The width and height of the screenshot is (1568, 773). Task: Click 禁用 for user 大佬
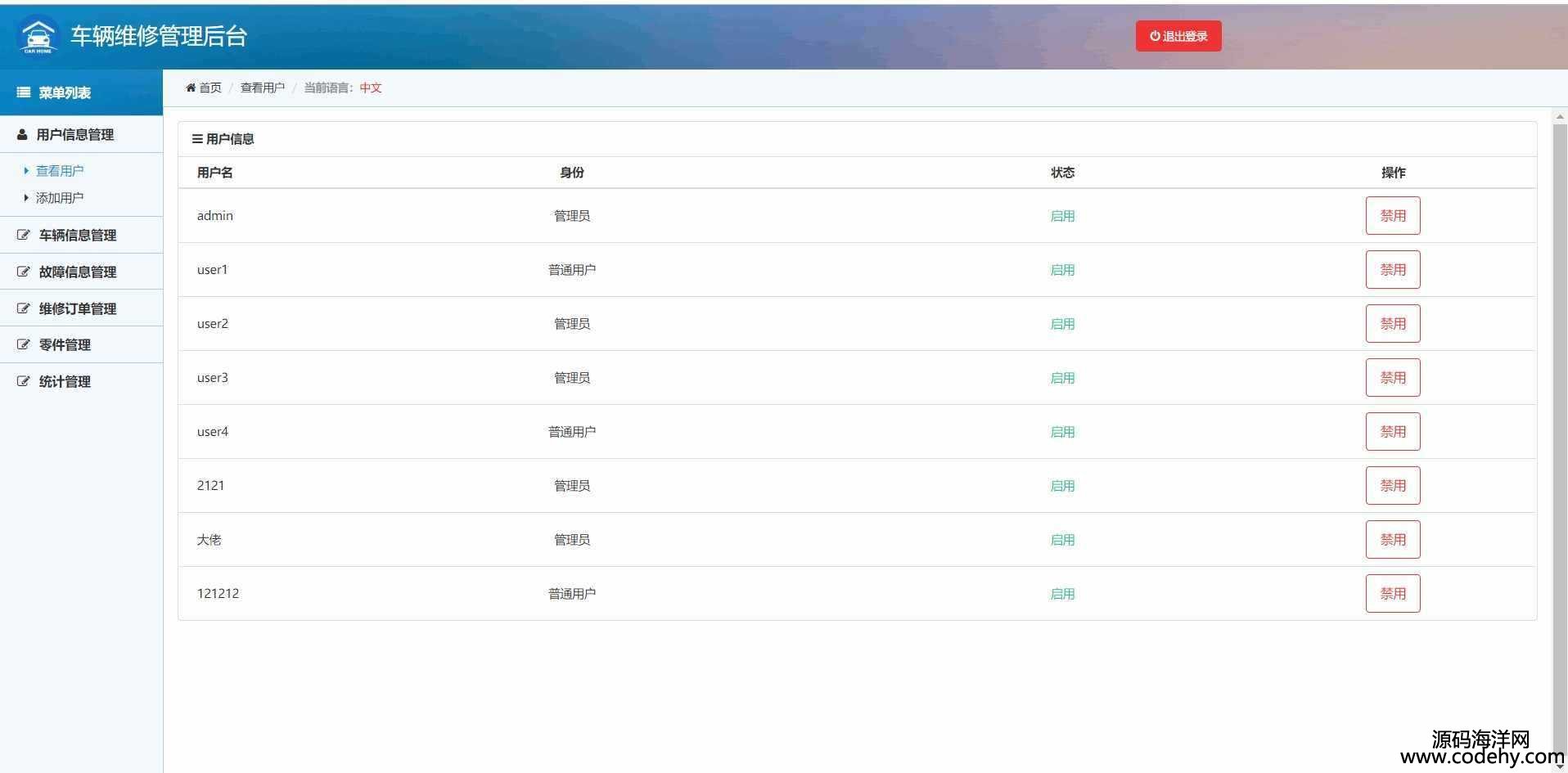(1393, 540)
